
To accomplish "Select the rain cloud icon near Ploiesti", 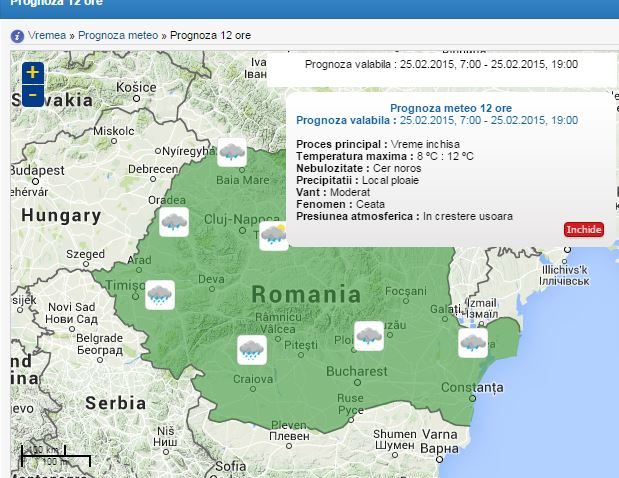I will tap(369, 336).
